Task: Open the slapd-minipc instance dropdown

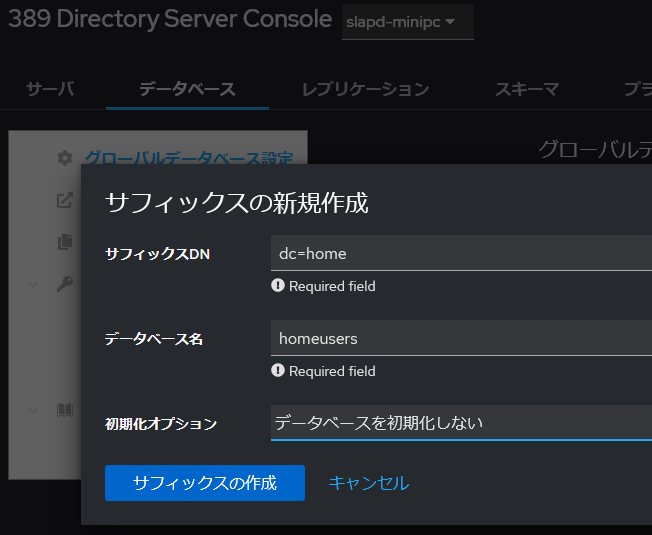Action: point(408,22)
